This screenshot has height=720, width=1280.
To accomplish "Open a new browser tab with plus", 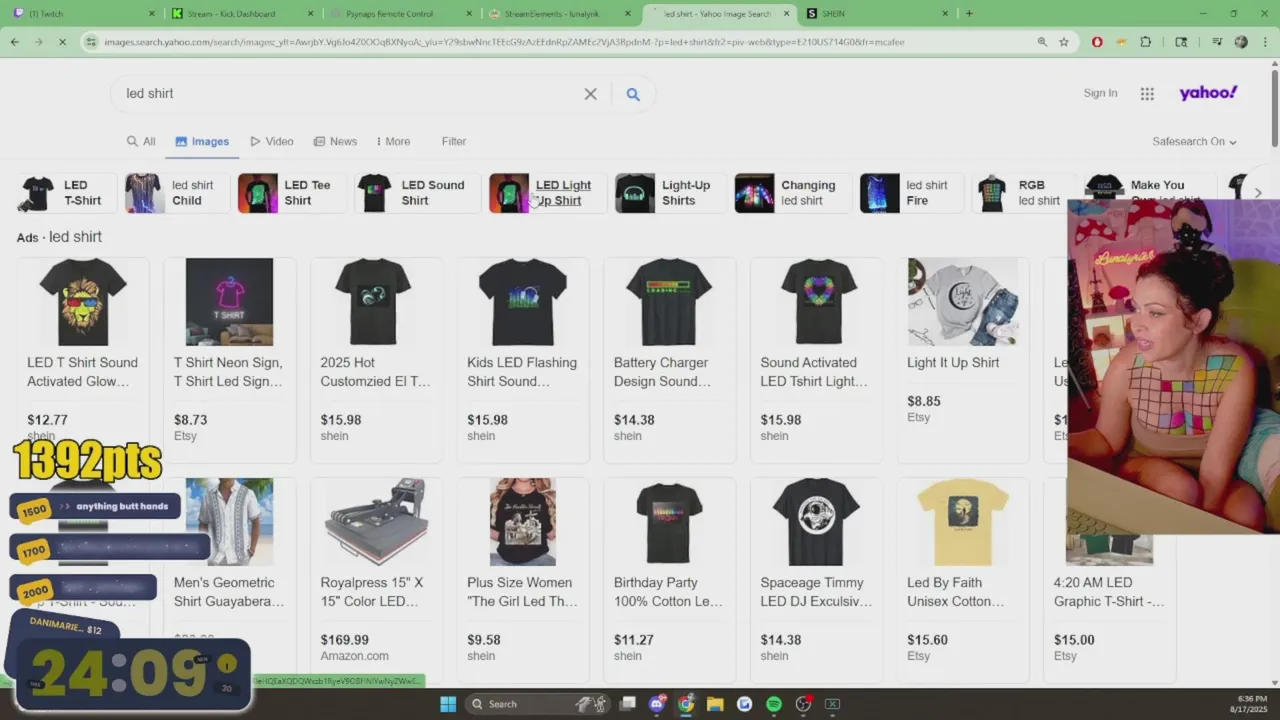I will click(968, 13).
